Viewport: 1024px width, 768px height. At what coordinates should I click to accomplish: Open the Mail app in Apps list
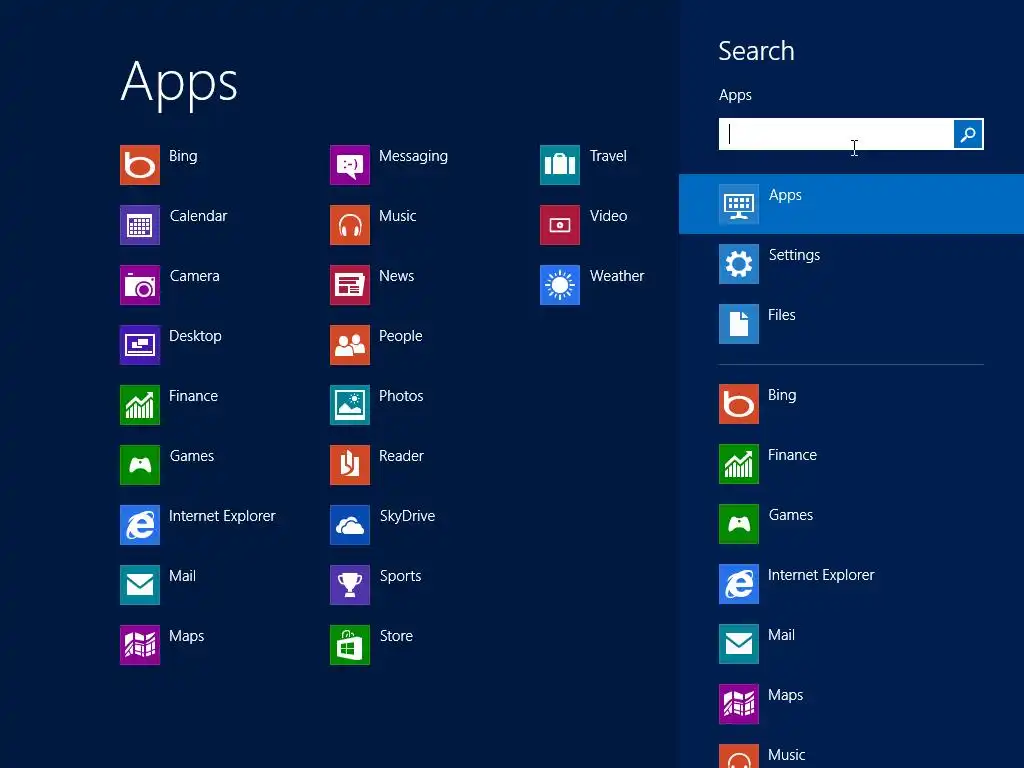140,585
